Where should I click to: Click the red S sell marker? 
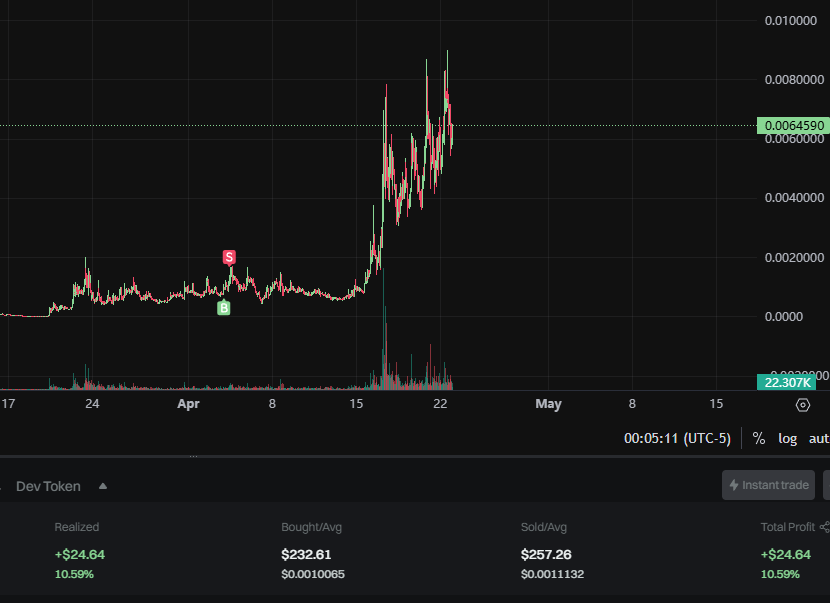click(229, 257)
